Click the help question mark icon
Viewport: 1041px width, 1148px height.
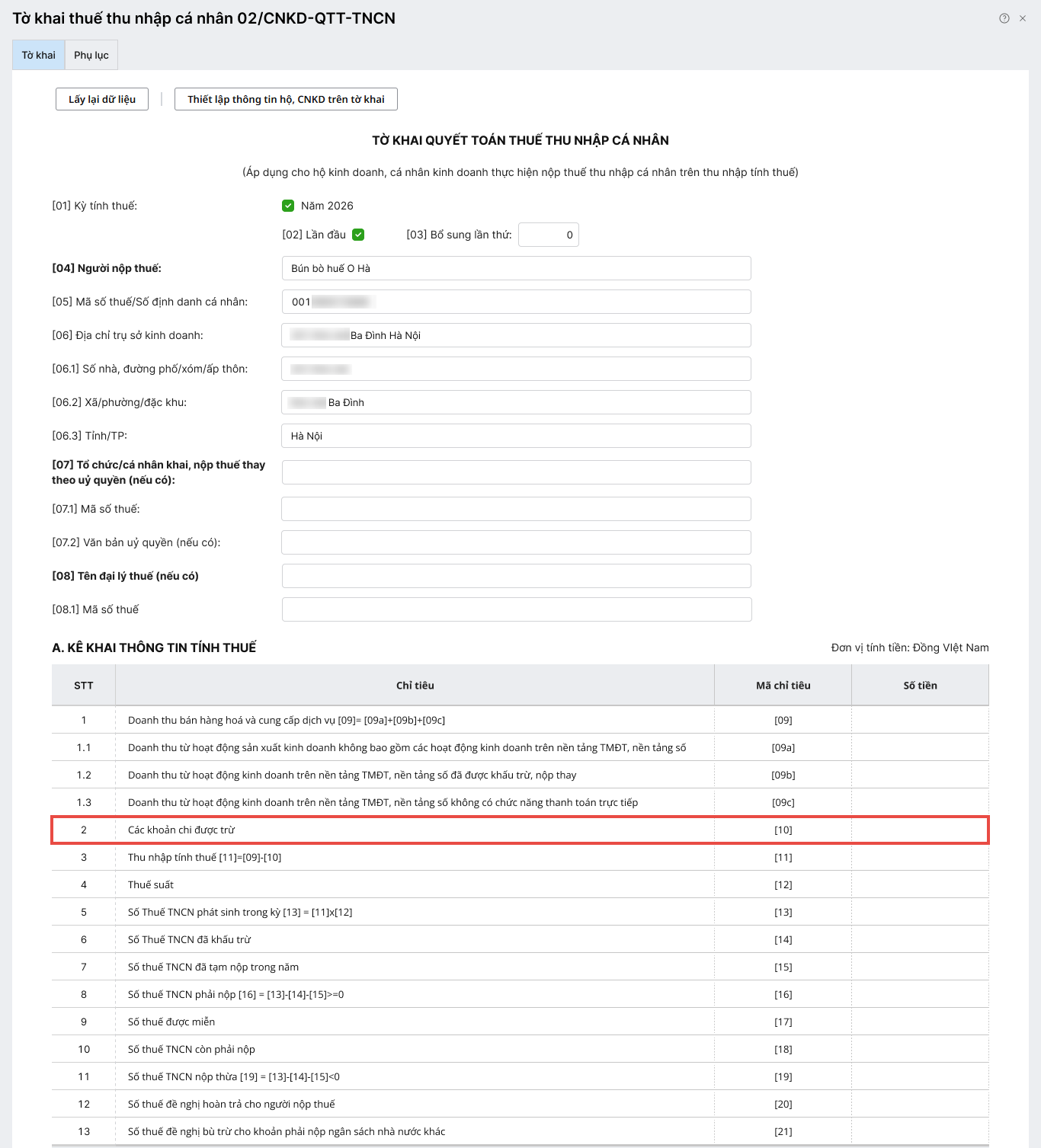(x=1004, y=18)
